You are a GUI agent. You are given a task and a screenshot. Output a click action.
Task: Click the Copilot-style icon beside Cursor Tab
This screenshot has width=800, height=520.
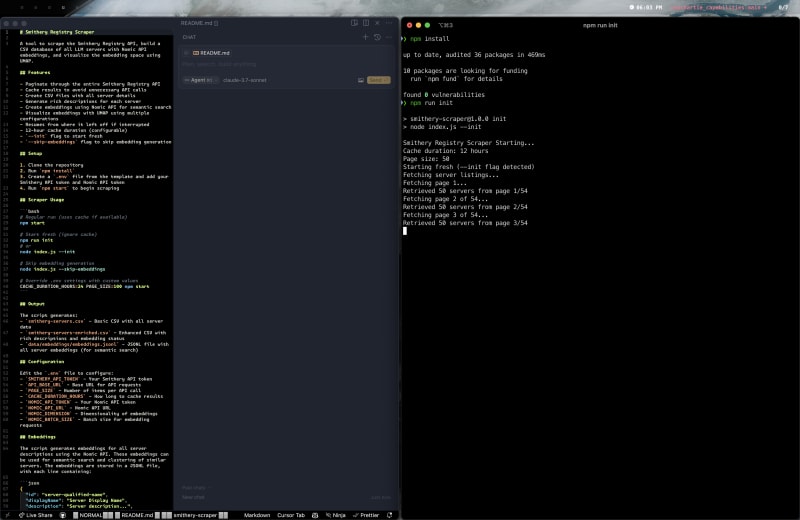(x=315, y=515)
